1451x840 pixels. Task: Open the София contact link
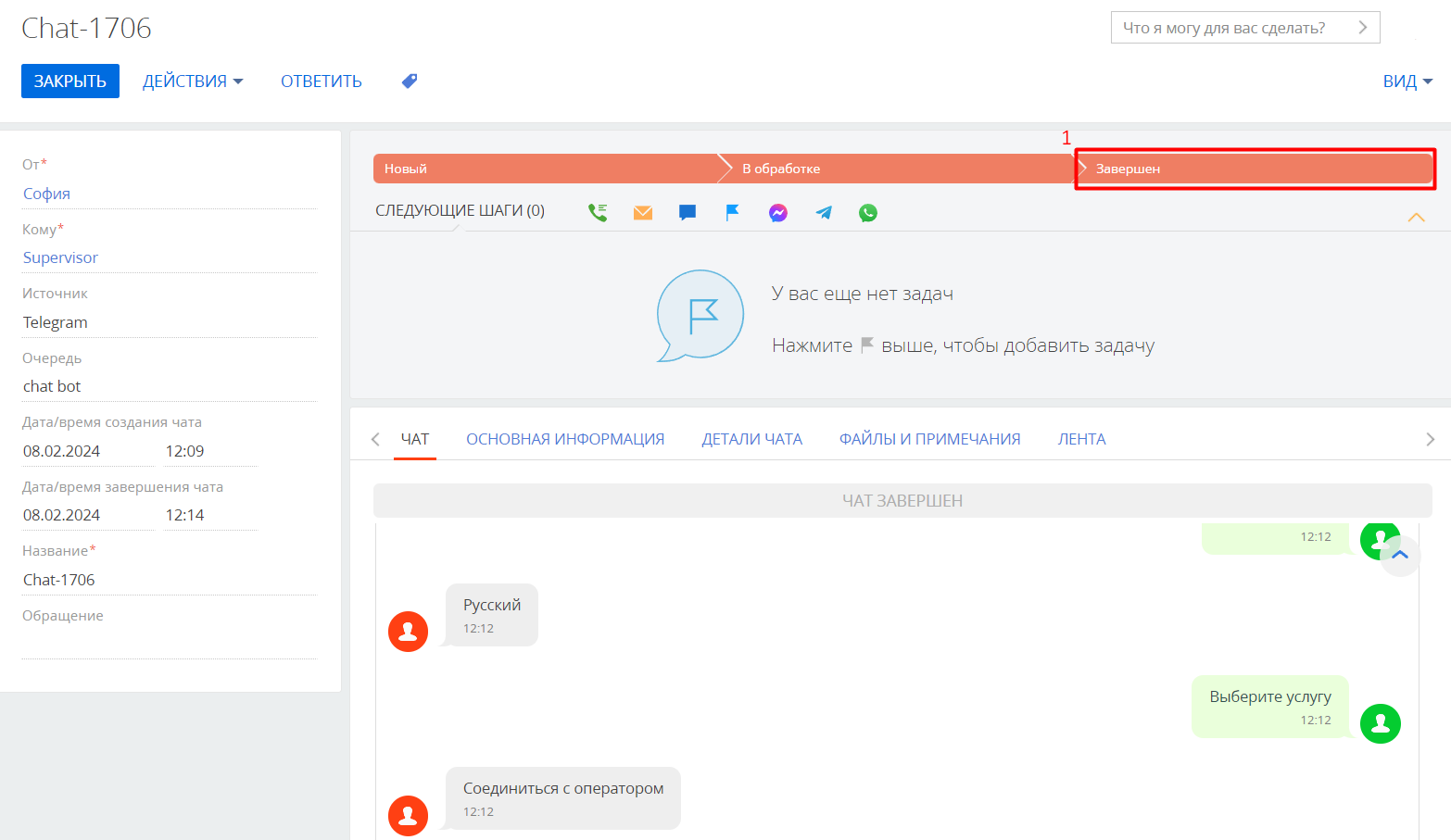[47, 194]
